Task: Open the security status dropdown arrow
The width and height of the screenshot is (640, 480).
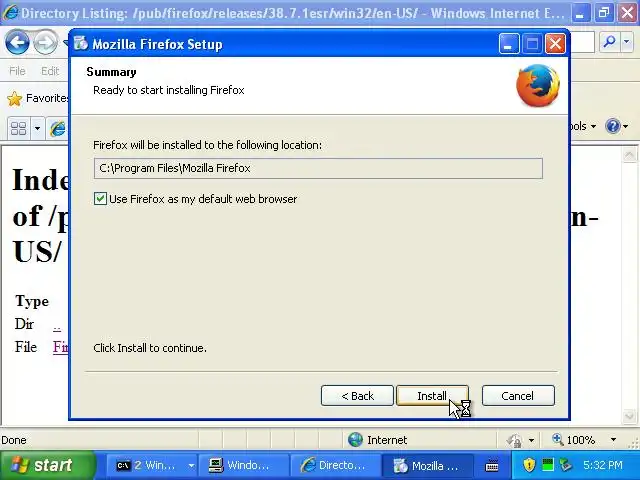Action: coord(531,440)
